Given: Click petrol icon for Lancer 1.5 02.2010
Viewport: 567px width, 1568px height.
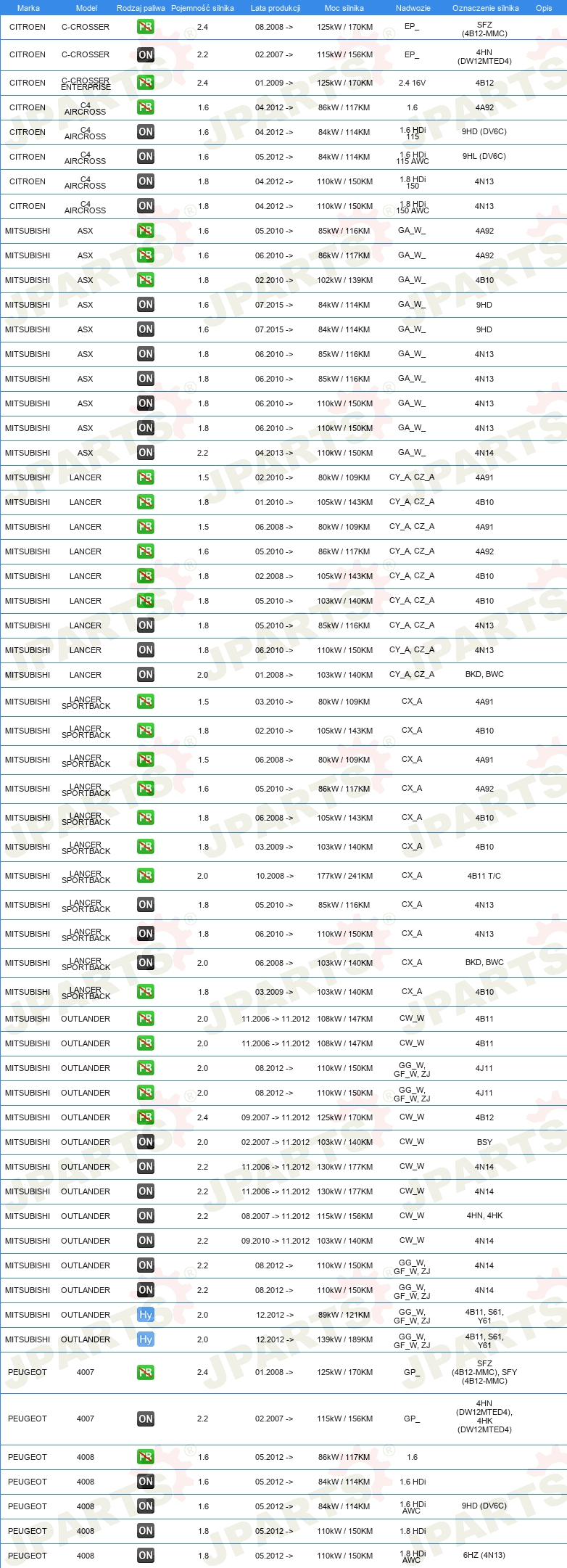Looking at the screenshot, I should click(x=146, y=477).
